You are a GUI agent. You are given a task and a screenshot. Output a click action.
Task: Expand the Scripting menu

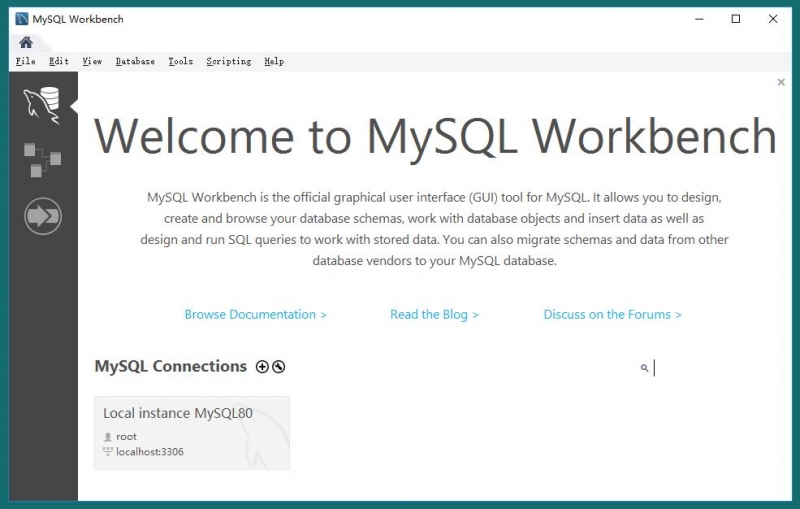coord(229,61)
